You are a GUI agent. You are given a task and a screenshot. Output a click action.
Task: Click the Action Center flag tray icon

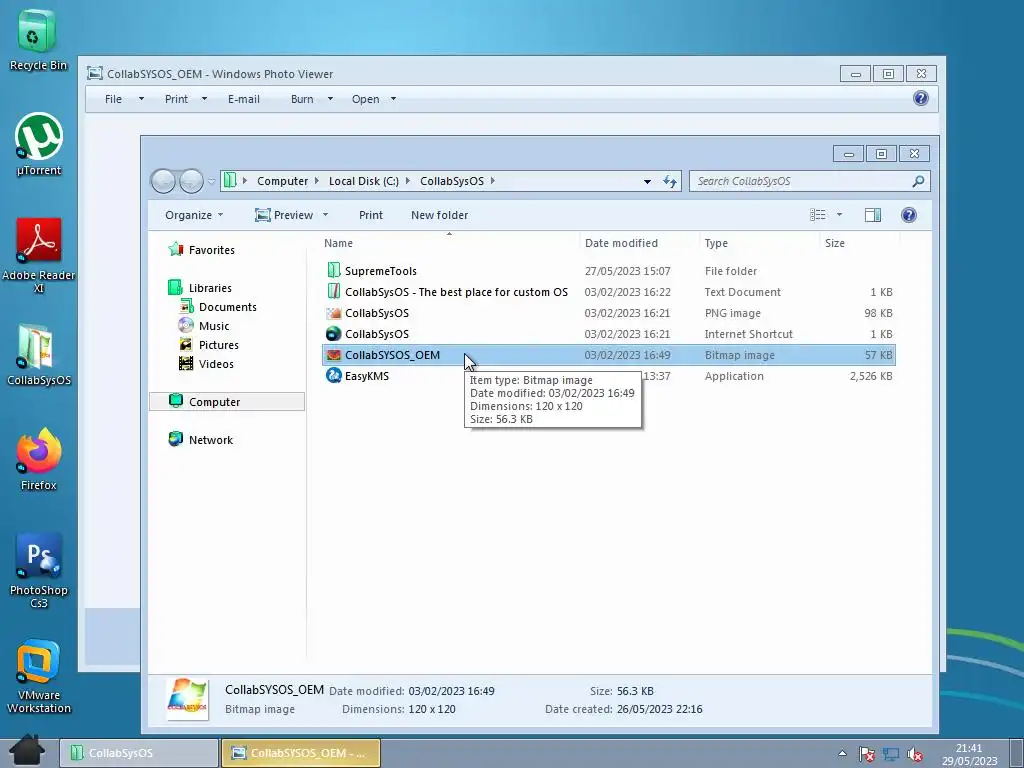[866, 754]
